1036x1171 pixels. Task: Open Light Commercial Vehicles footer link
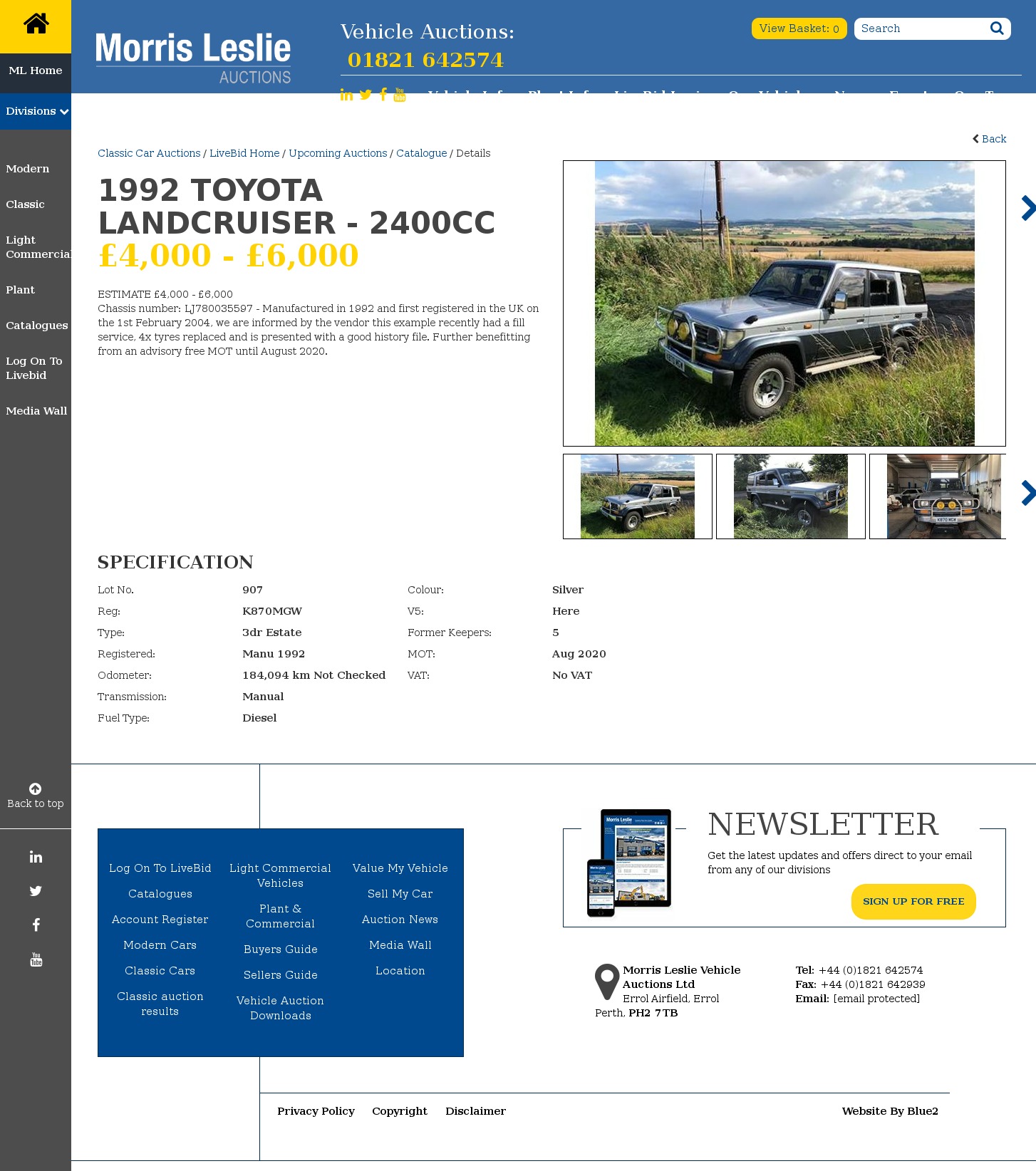point(281,875)
